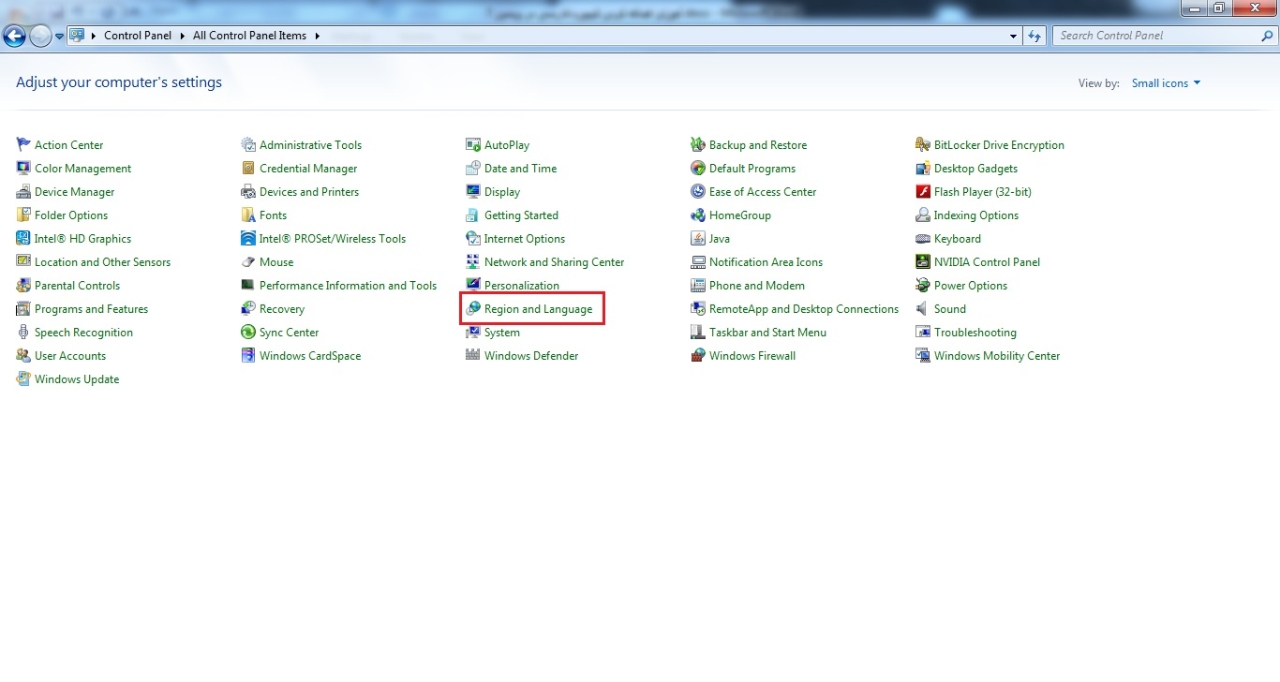Click the Refresh button by address bar
Viewport: 1280px width, 682px height.
point(1036,36)
